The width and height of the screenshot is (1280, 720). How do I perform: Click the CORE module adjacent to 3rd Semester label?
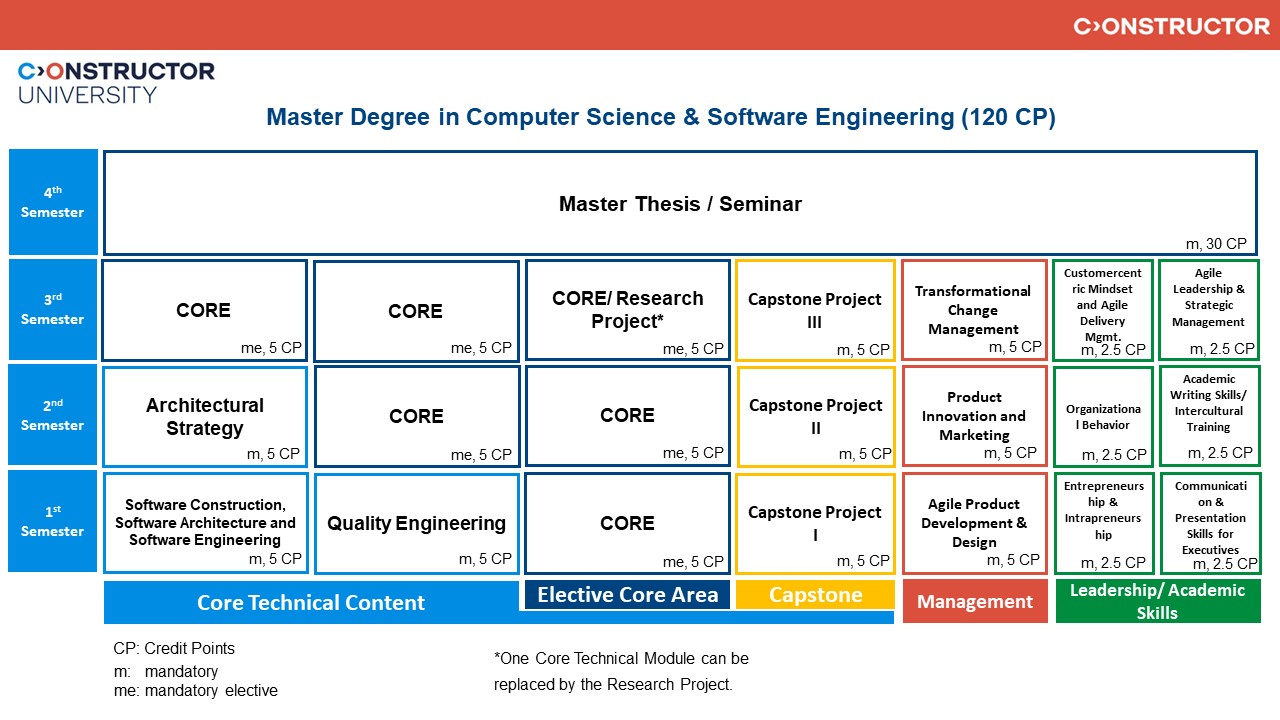point(204,310)
